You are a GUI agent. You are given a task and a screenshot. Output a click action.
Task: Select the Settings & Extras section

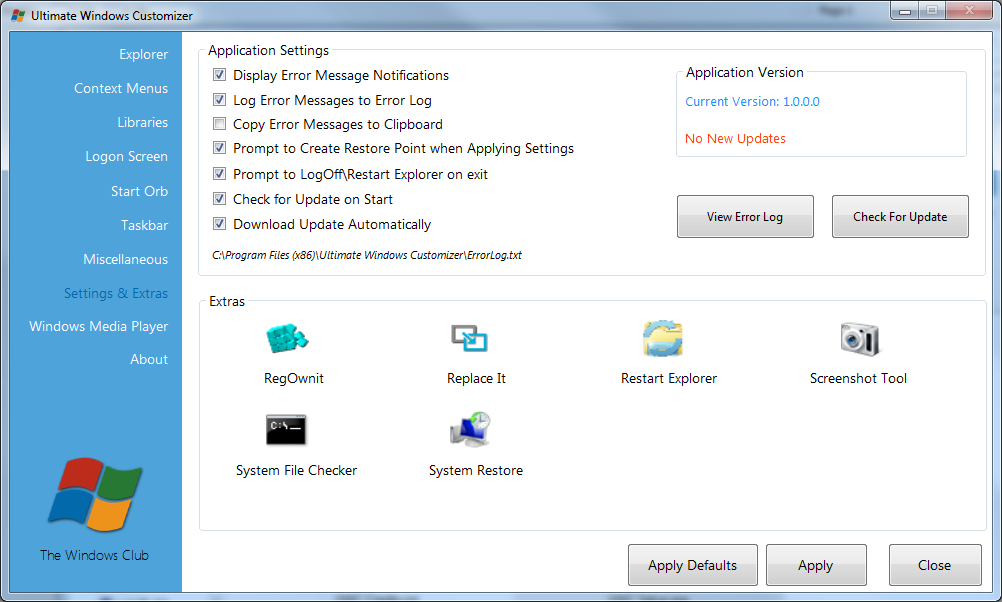[116, 293]
